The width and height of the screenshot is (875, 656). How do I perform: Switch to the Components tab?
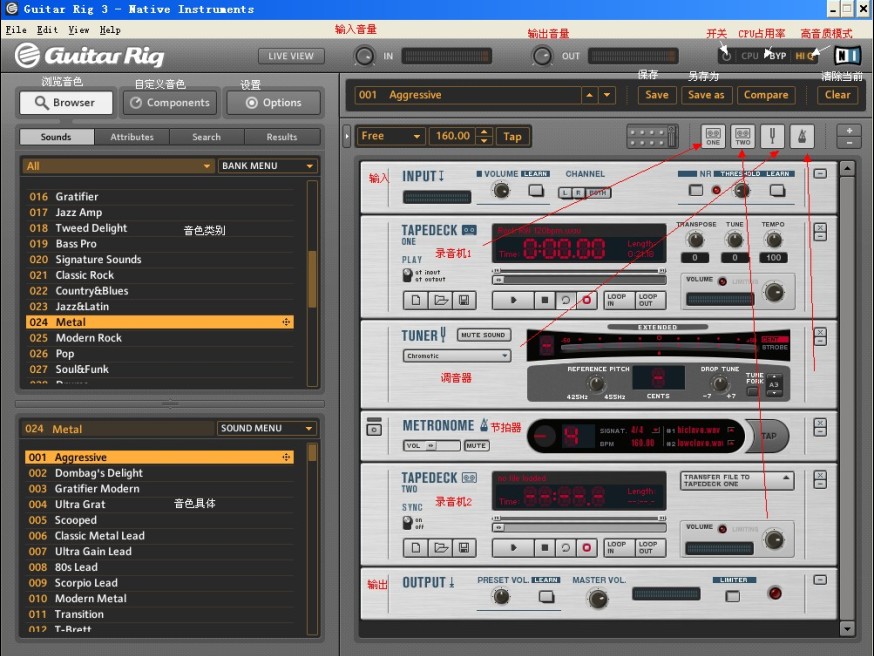coord(170,103)
